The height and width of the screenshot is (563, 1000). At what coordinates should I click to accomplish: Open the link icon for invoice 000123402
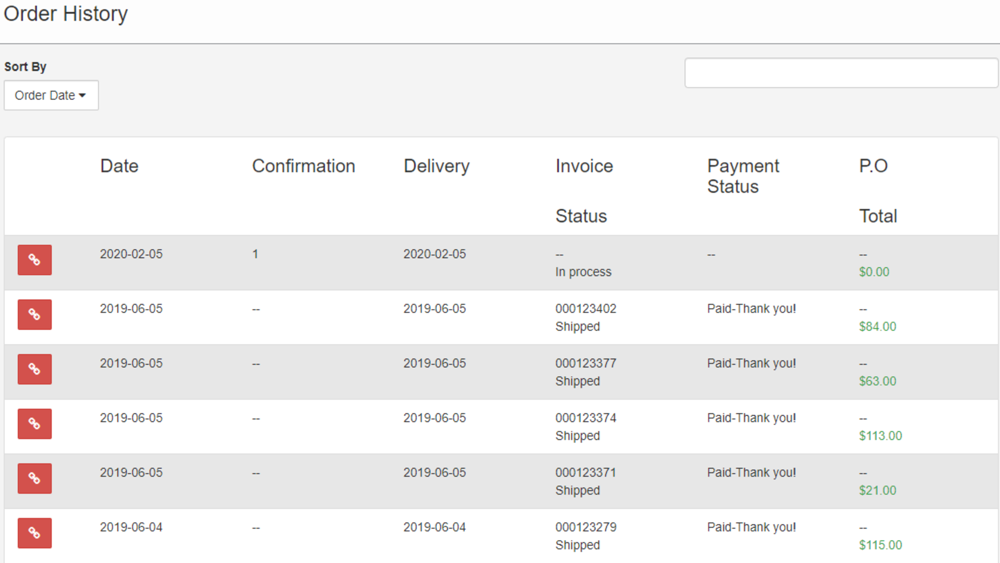[34, 315]
